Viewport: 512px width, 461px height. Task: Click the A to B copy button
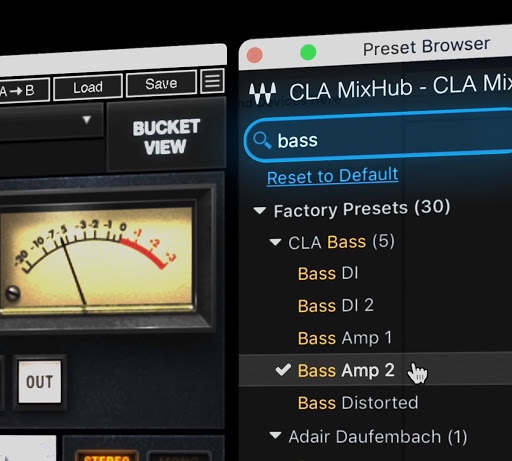tap(23, 90)
